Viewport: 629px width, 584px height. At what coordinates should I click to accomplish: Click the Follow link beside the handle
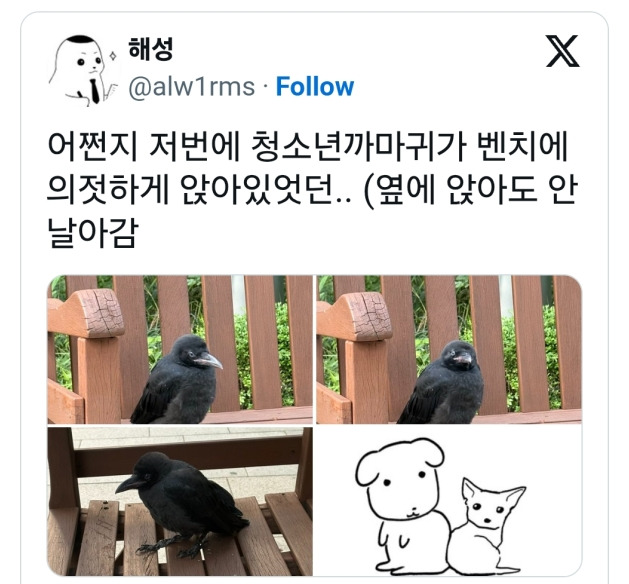315,87
